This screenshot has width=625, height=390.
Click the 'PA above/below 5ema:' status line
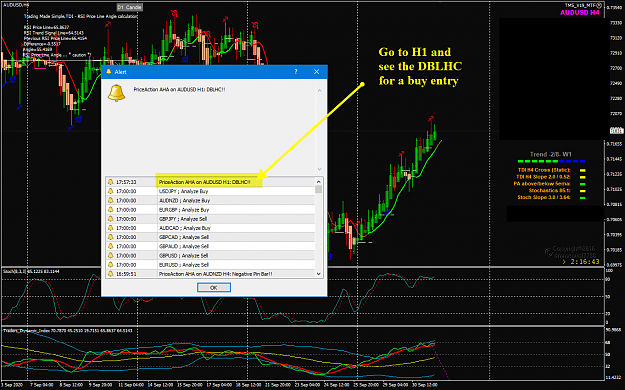542,183
